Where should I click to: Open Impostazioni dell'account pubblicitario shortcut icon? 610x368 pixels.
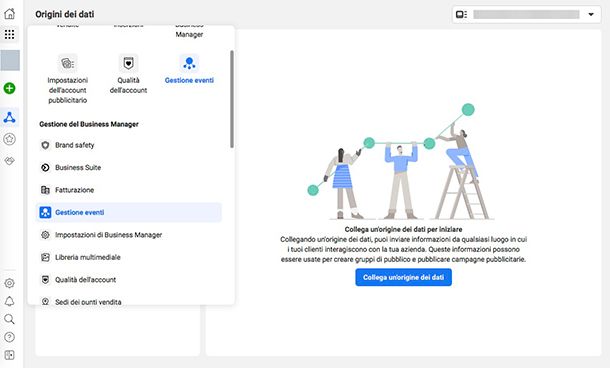(x=68, y=63)
